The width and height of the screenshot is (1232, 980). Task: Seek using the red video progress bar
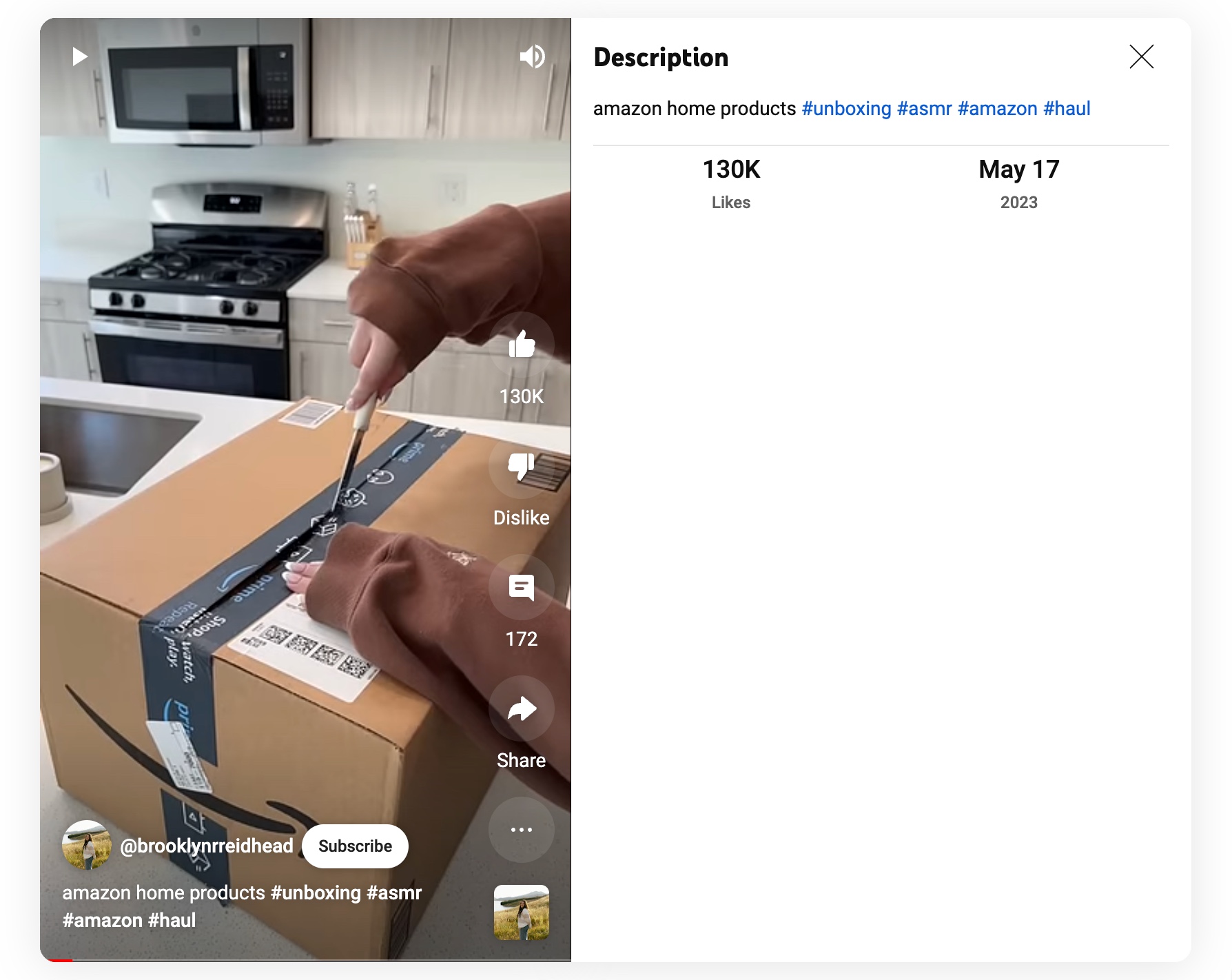click(305, 960)
